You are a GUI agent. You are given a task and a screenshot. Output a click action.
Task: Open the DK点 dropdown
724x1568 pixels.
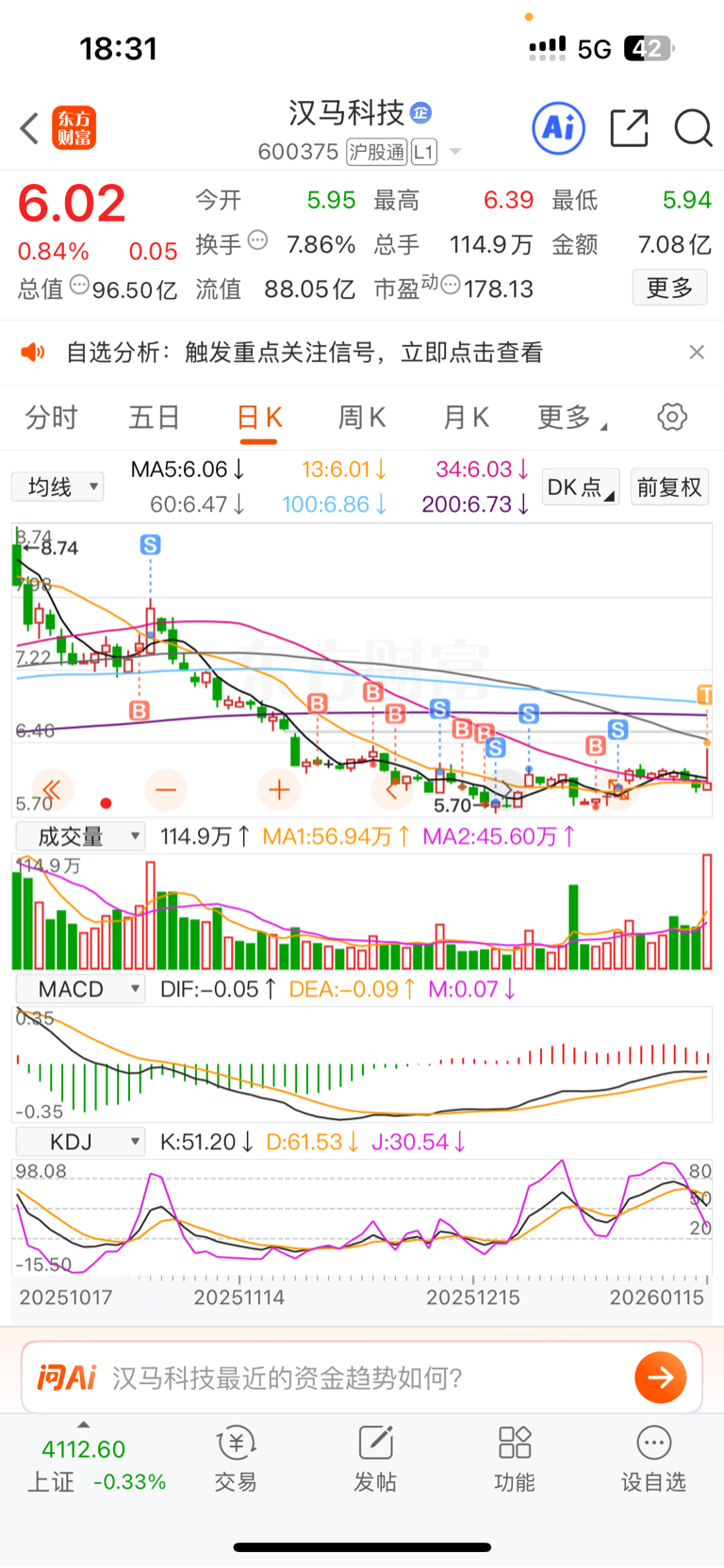(x=581, y=487)
